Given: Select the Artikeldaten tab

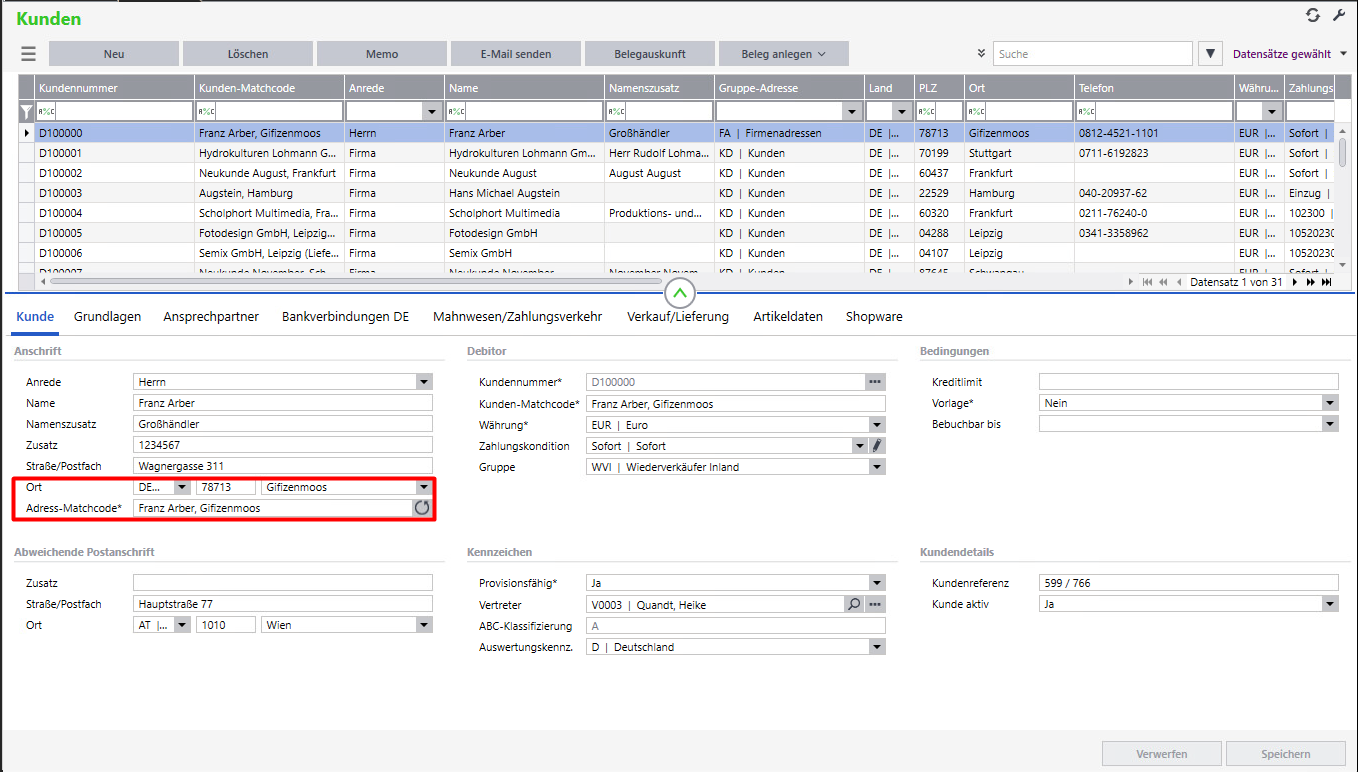Looking at the screenshot, I should [788, 317].
